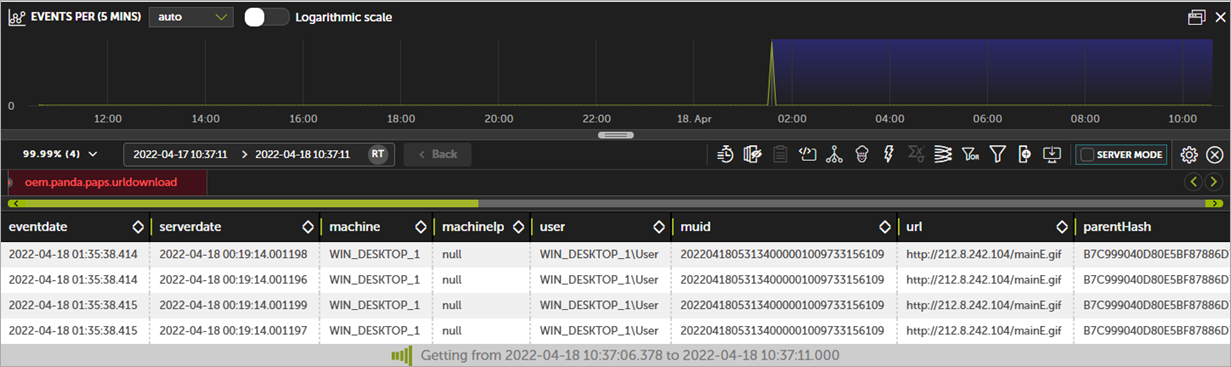1231x367 pixels.
Task: Click the restore window icon in chart panel
Action: coord(1196,17)
